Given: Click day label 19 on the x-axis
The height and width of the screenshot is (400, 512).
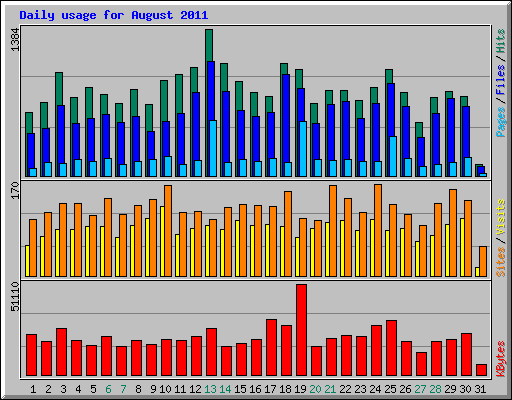Looking at the screenshot, I should 300,389.
